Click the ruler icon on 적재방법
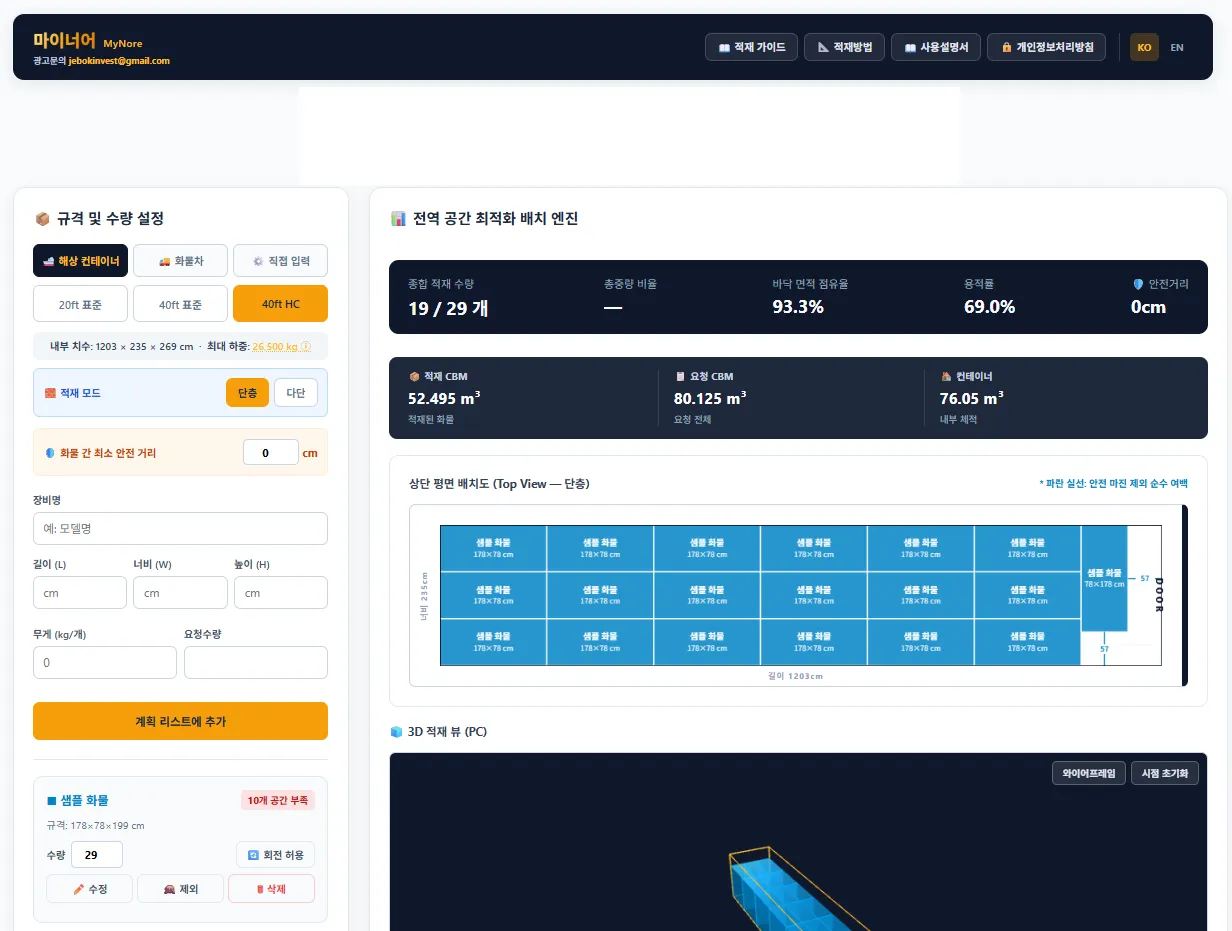Image resolution: width=1232 pixels, height=931 pixels. (x=823, y=47)
